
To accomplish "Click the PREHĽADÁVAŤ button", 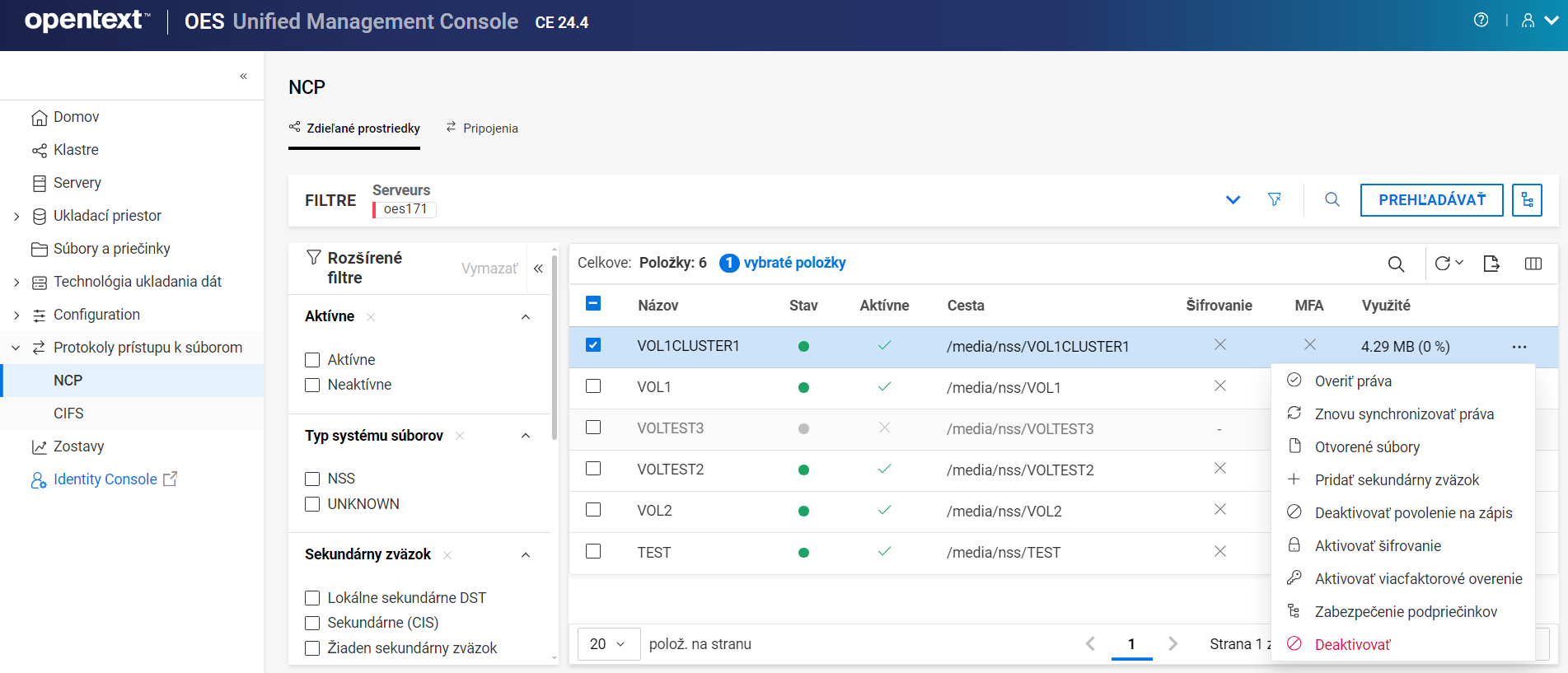I will point(1431,200).
